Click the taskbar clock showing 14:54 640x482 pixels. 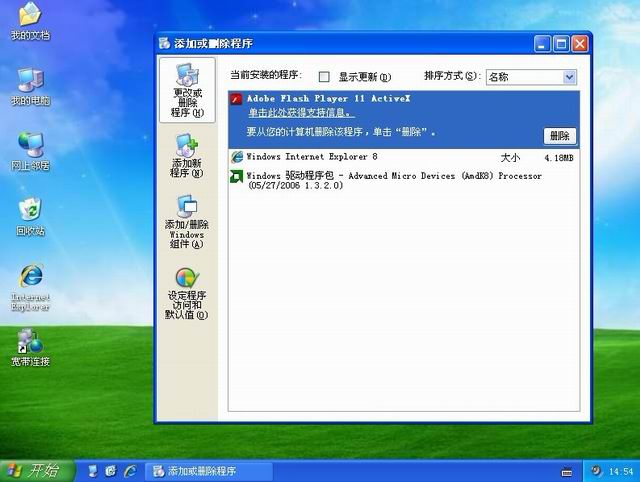coord(621,472)
